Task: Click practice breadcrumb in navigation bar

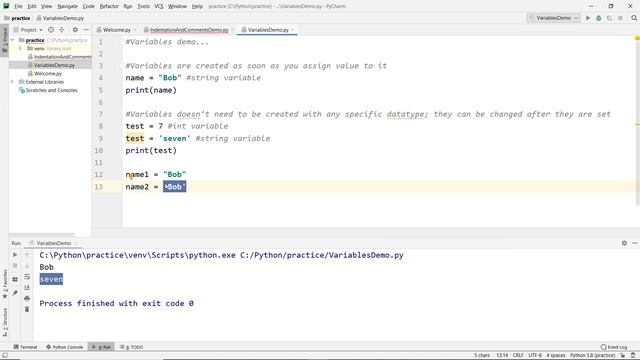Action: [17, 18]
